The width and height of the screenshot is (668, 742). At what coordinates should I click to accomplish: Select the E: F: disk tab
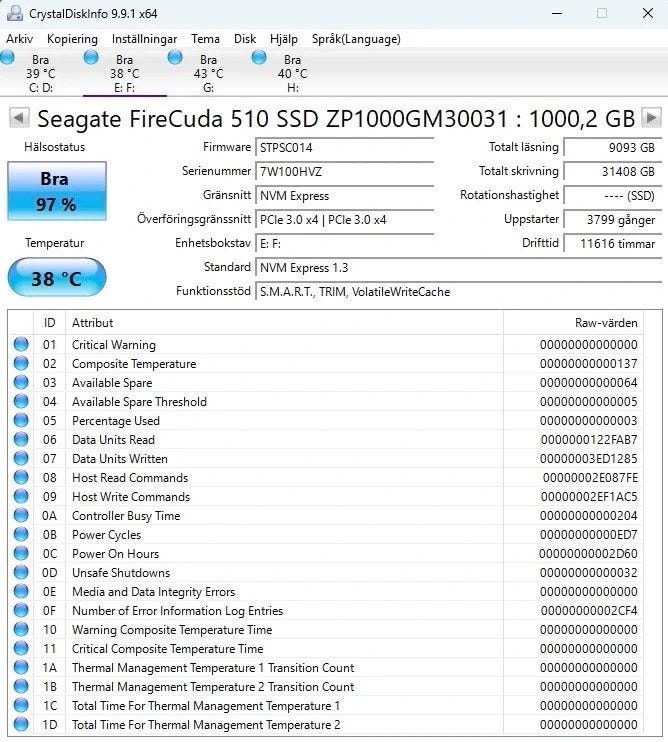tap(125, 73)
